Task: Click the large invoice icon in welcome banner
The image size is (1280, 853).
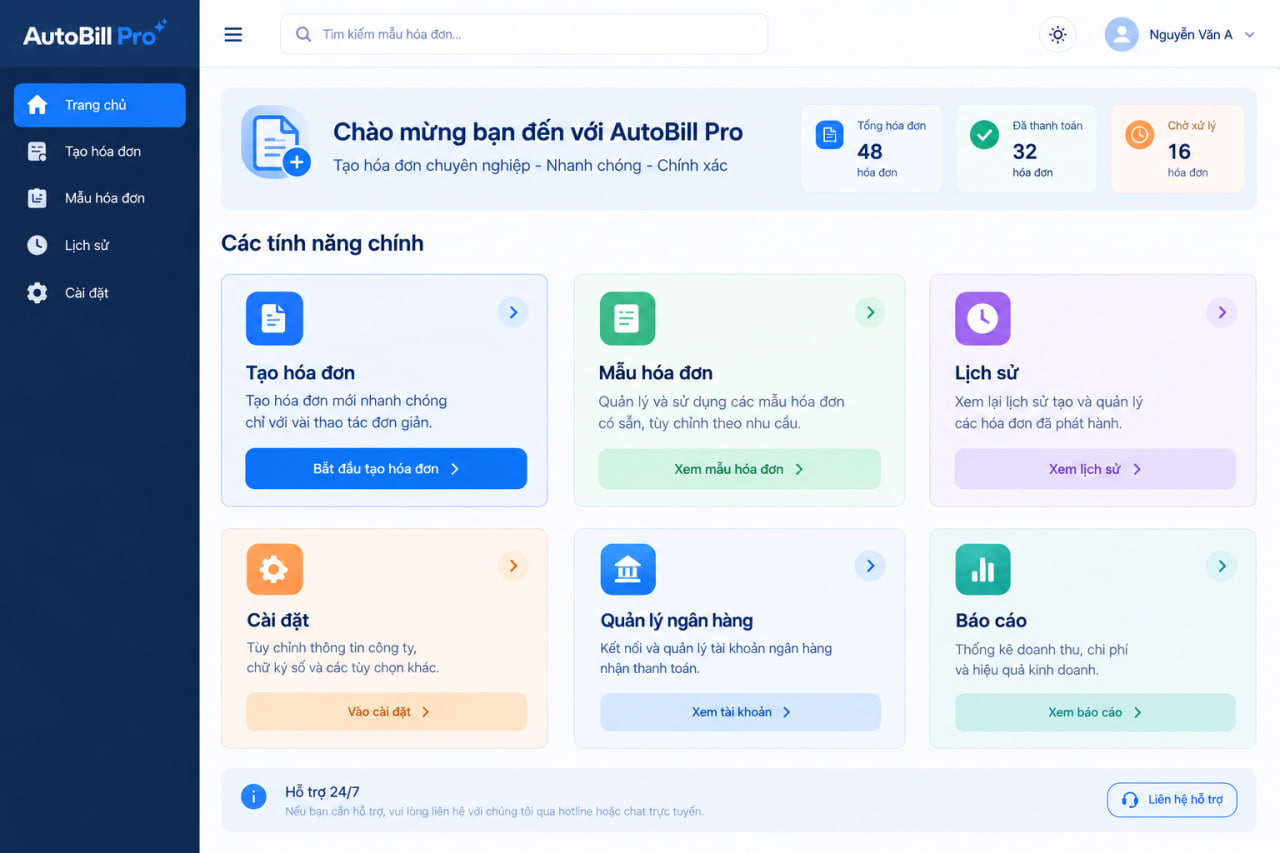Action: 276,143
